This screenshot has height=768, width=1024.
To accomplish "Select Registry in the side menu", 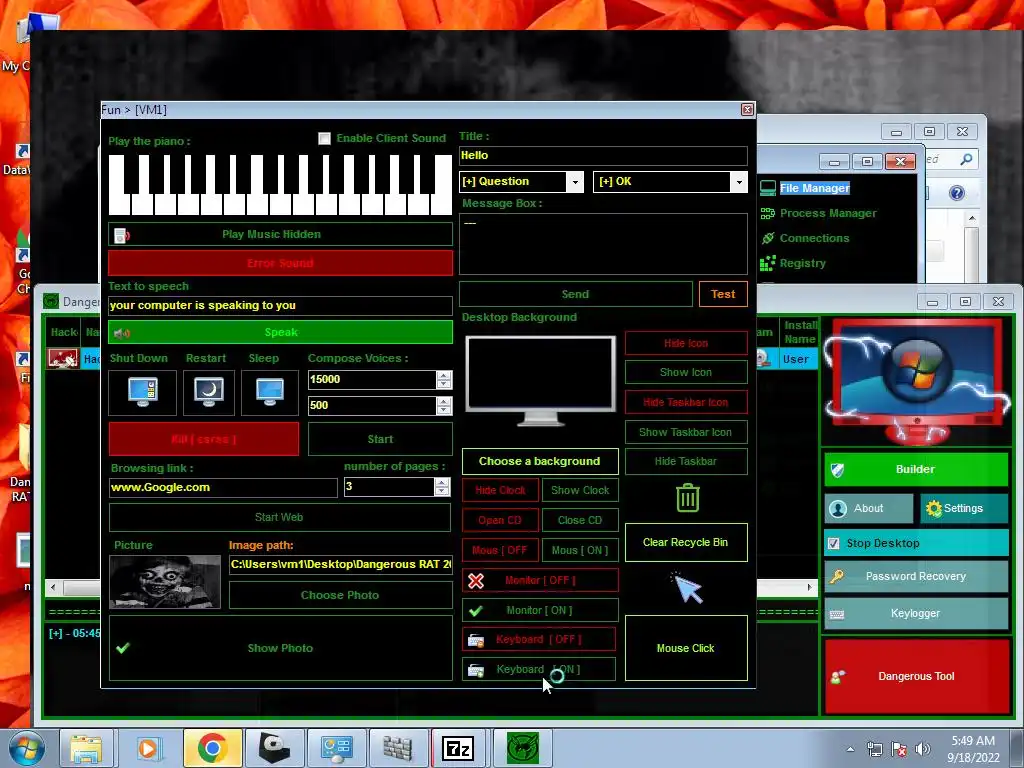I will [803, 263].
